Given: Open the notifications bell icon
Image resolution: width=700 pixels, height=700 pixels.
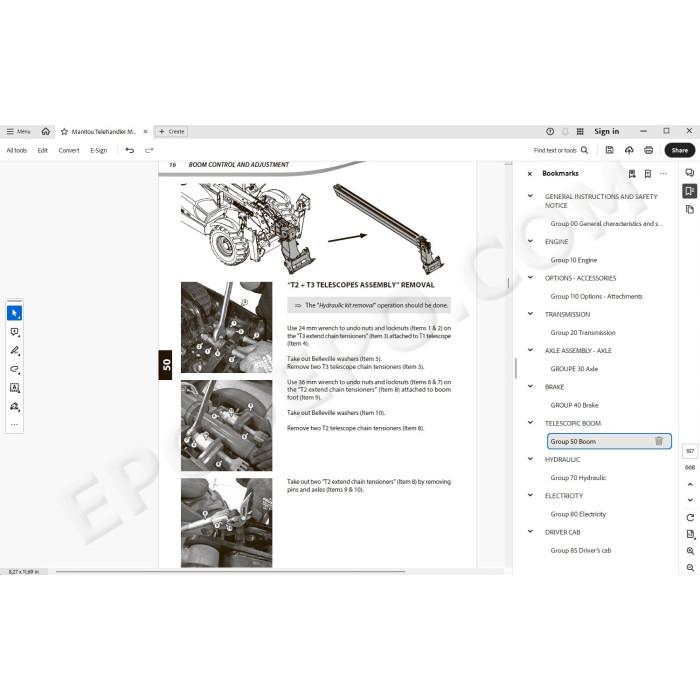Looking at the screenshot, I should 565,131.
